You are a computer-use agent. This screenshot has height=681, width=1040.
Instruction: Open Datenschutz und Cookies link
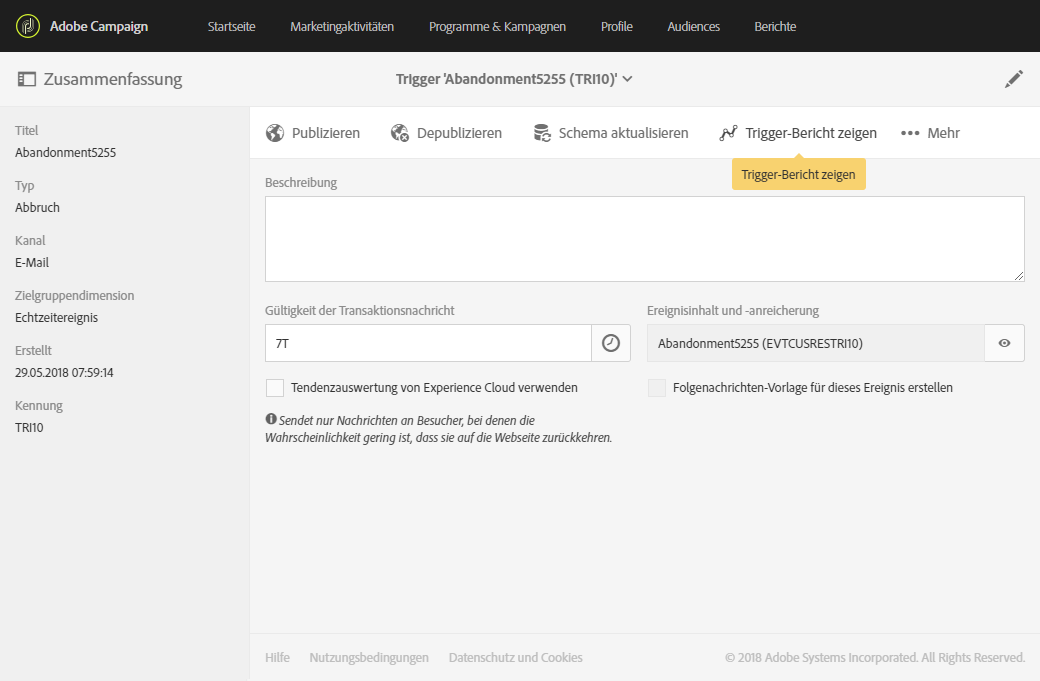pos(515,657)
